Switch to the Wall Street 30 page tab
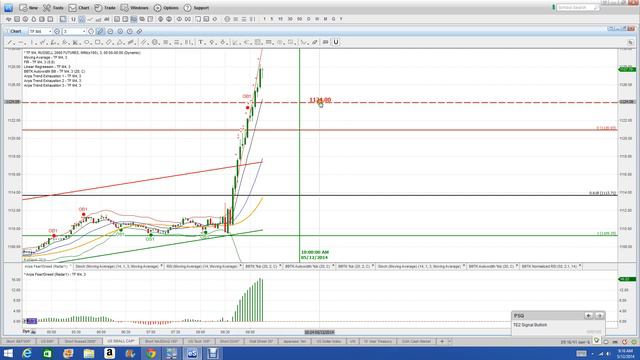 point(261,341)
